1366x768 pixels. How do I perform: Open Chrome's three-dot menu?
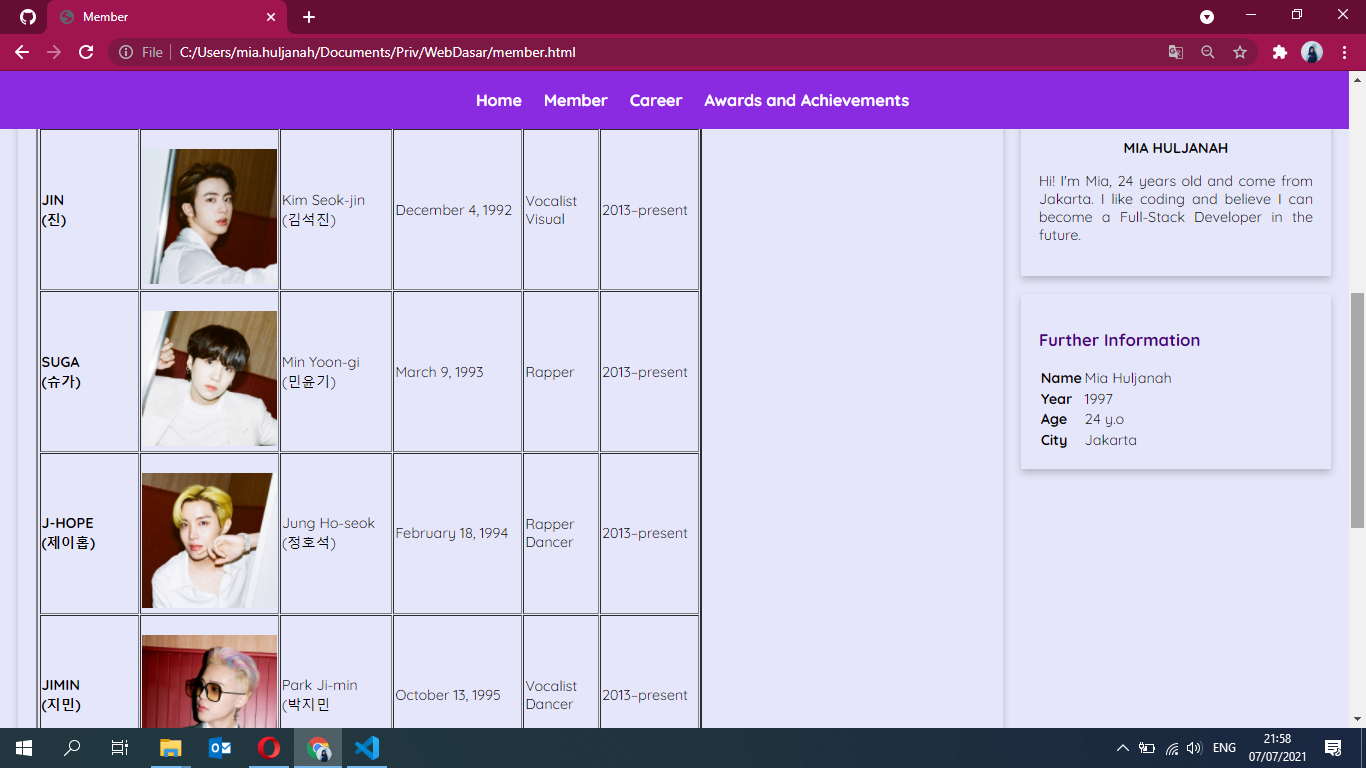1345,52
